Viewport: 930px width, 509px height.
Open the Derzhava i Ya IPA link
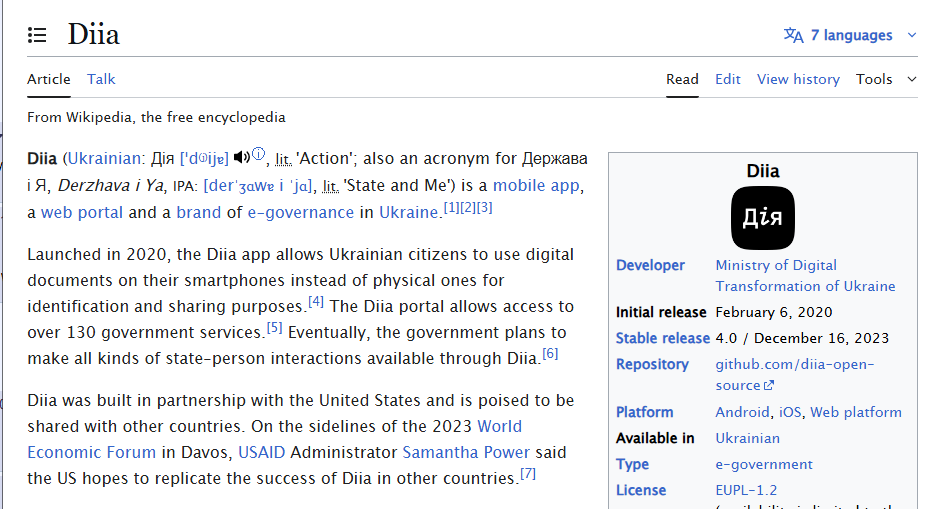tap(257, 186)
